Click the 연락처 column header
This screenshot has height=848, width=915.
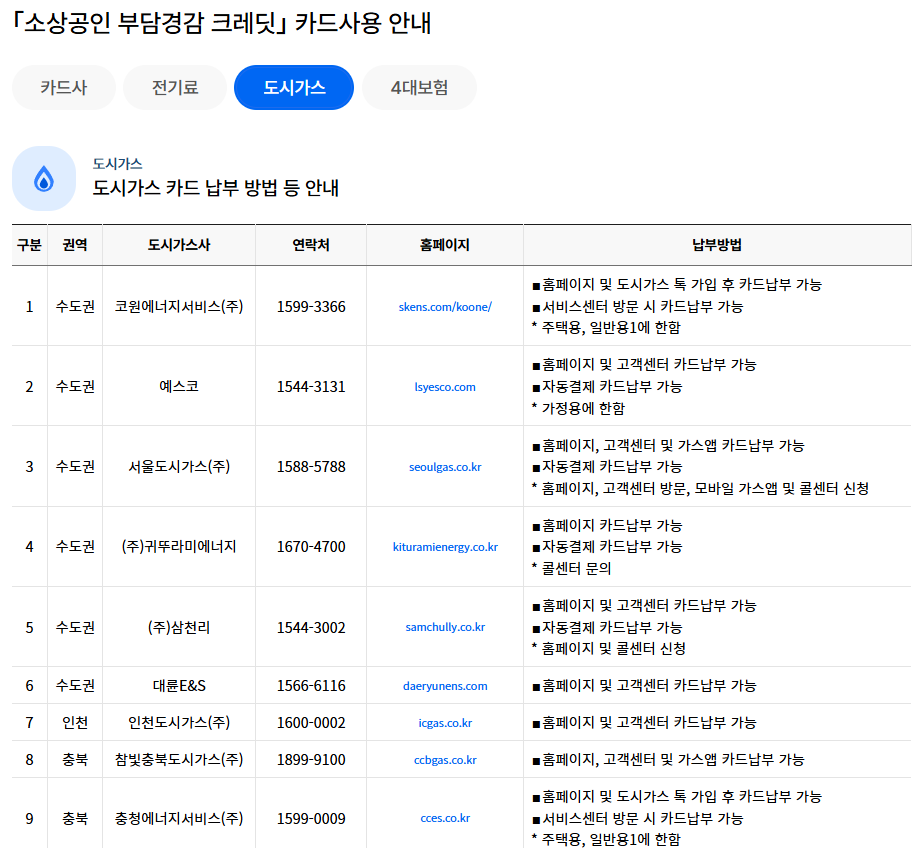tap(311, 245)
